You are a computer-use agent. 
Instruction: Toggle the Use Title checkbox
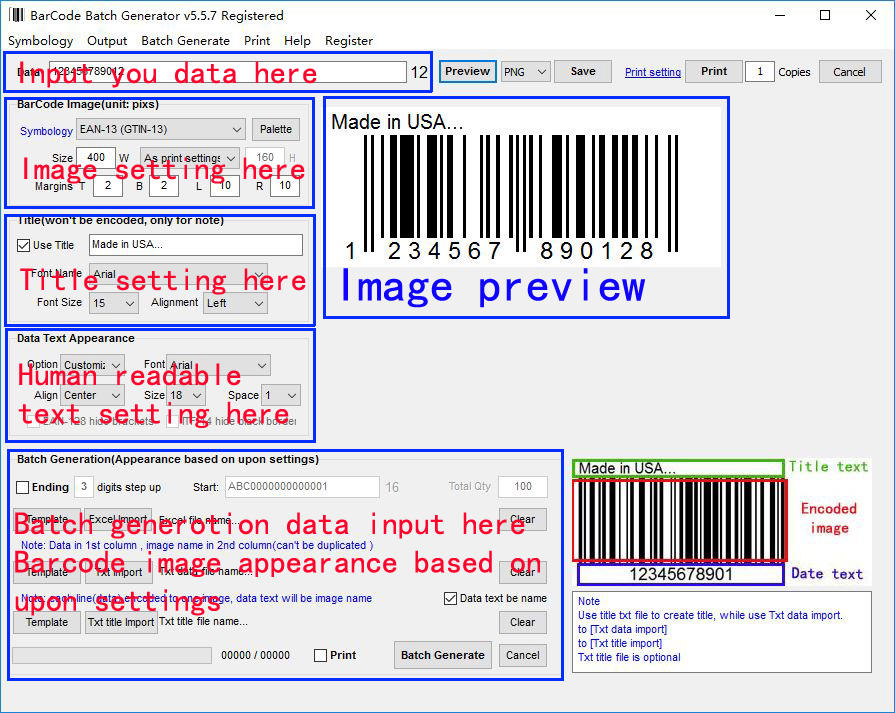coord(23,245)
